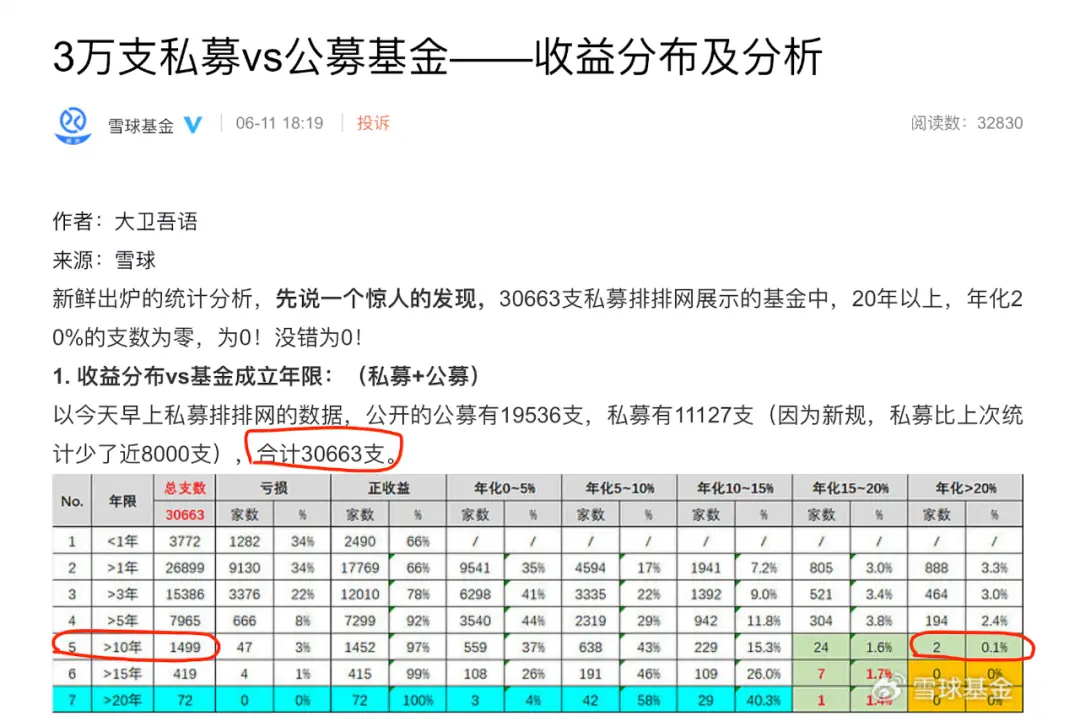This screenshot has height=721, width=1080.
Task: Click the red 30663 total cell
Action: click(185, 515)
